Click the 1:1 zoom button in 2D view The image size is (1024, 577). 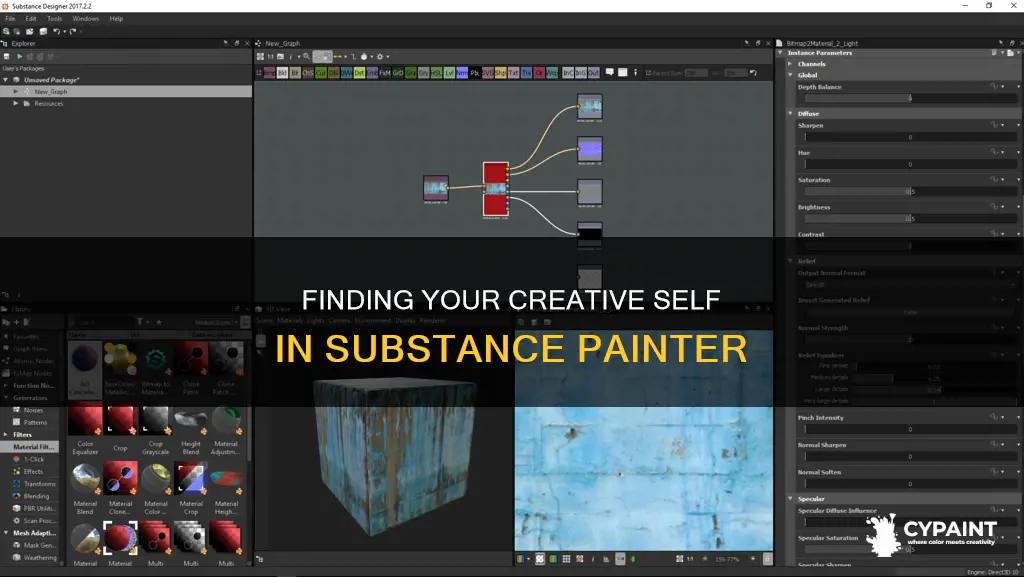pos(690,559)
